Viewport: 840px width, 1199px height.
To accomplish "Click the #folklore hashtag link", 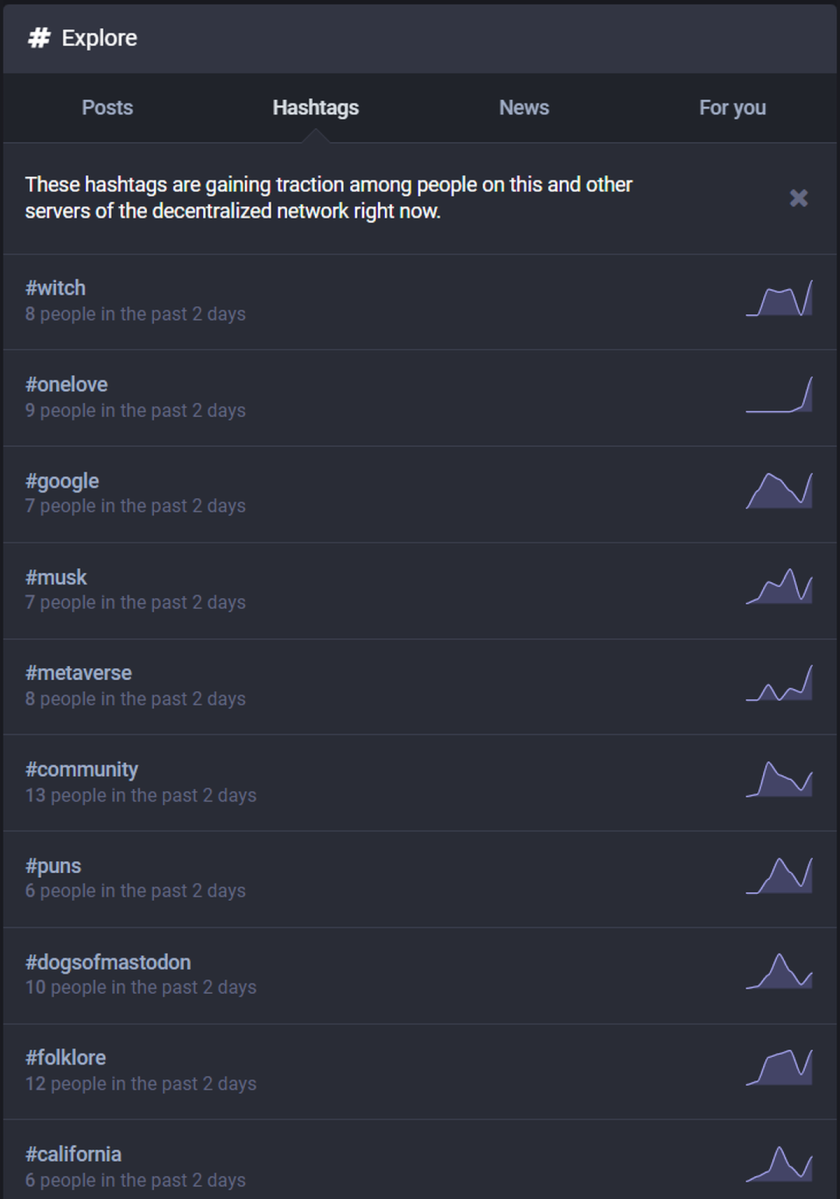I will pyautogui.click(x=65, y=1057).
